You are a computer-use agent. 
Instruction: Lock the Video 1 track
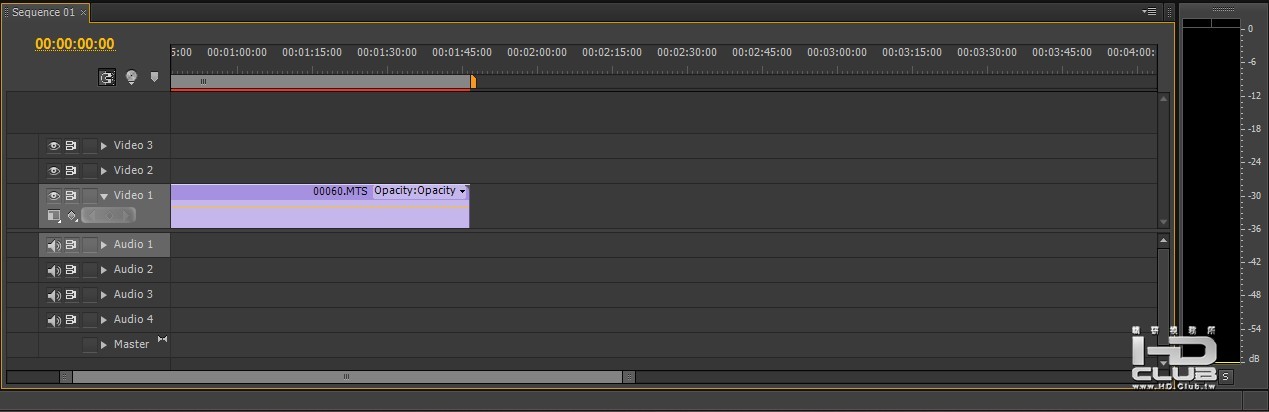coord(90,195)
